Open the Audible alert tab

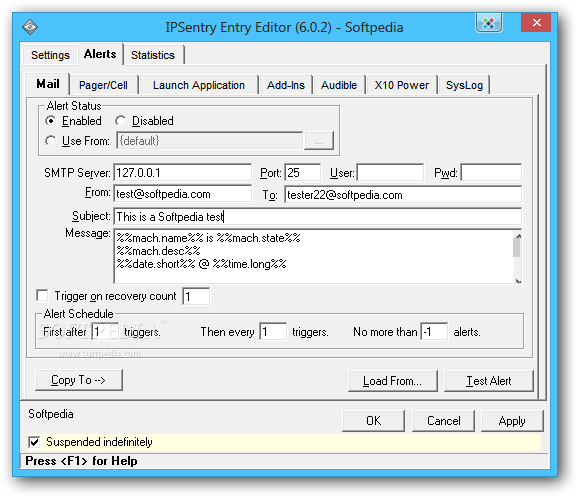(339, 85)
